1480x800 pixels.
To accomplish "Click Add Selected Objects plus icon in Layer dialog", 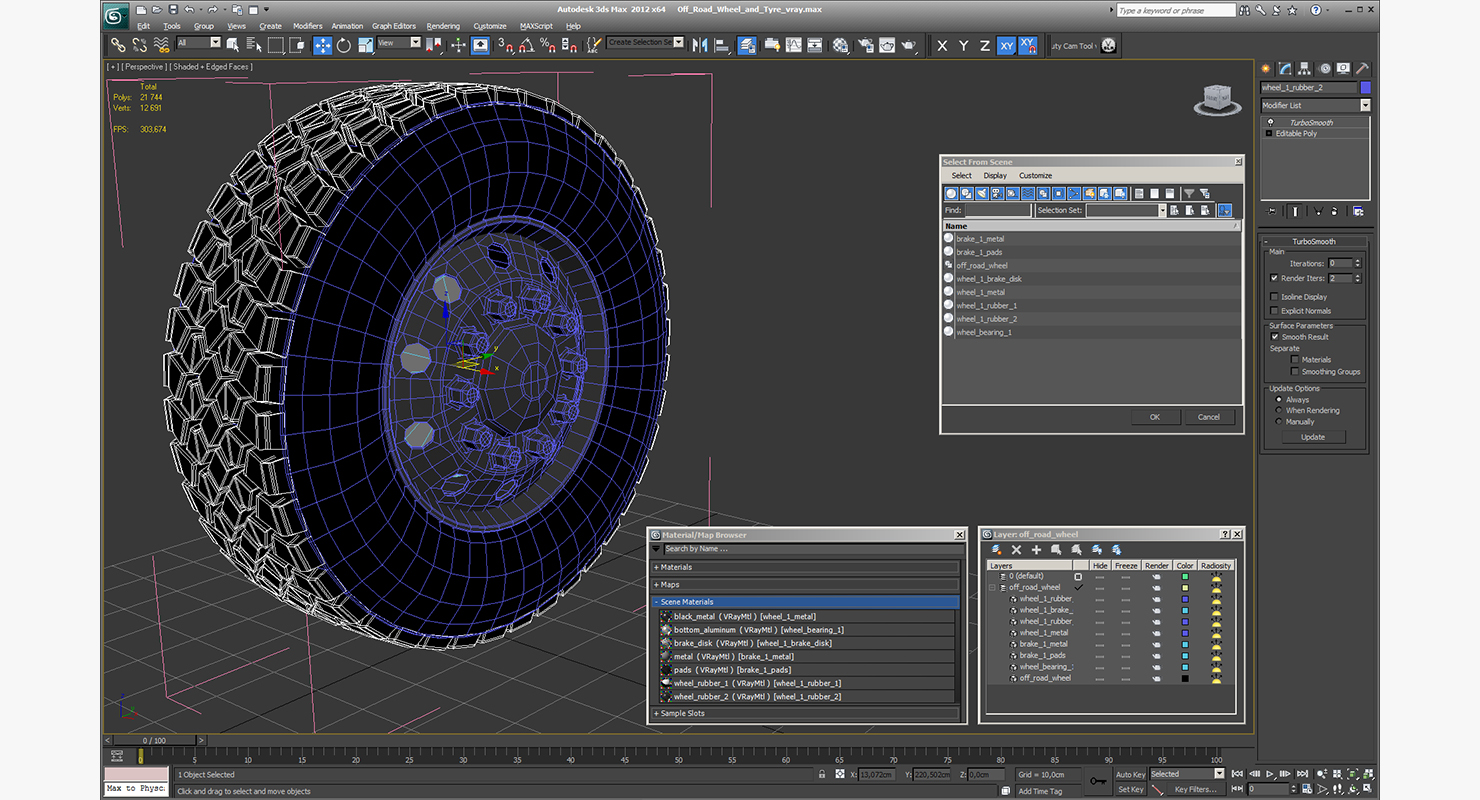I will (x=1037, y=550).
